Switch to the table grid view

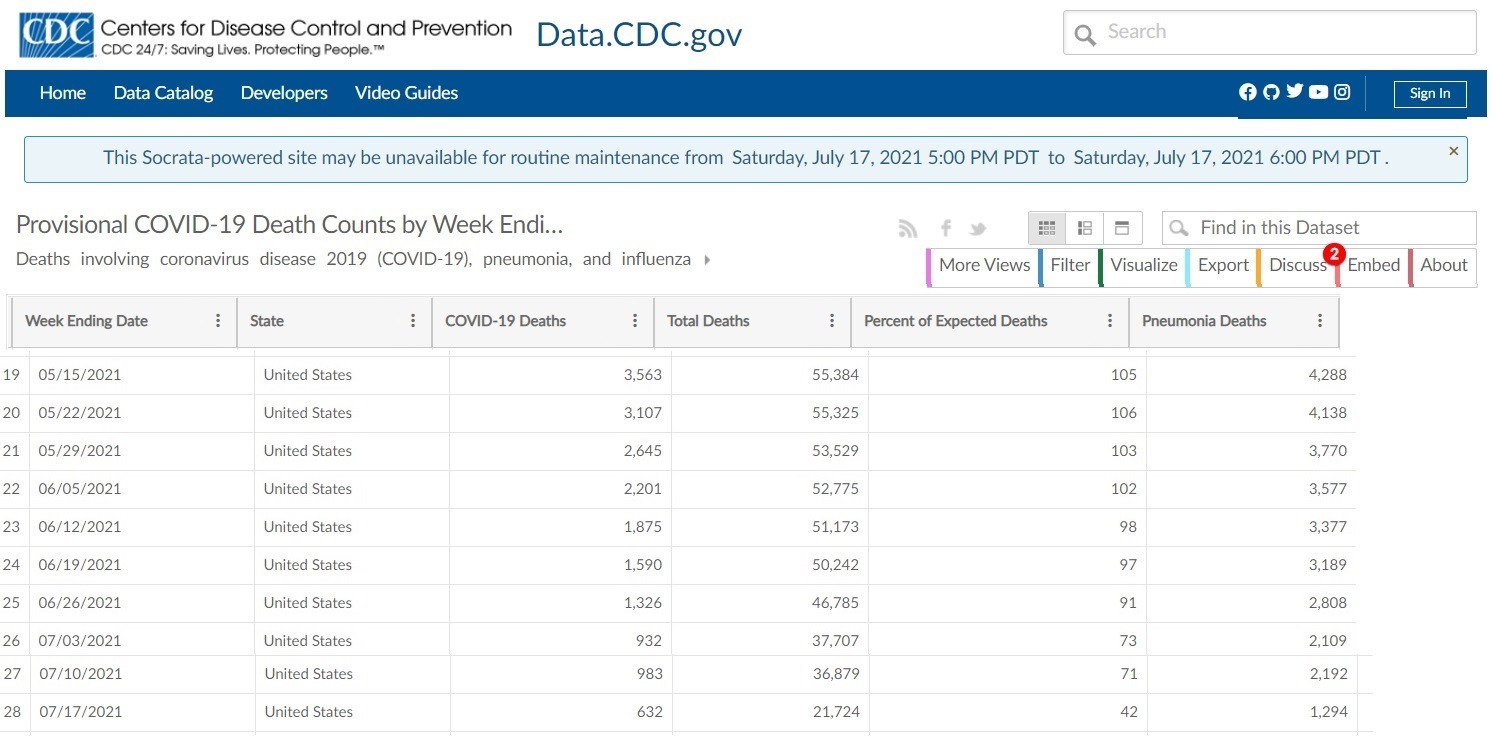1047,228
